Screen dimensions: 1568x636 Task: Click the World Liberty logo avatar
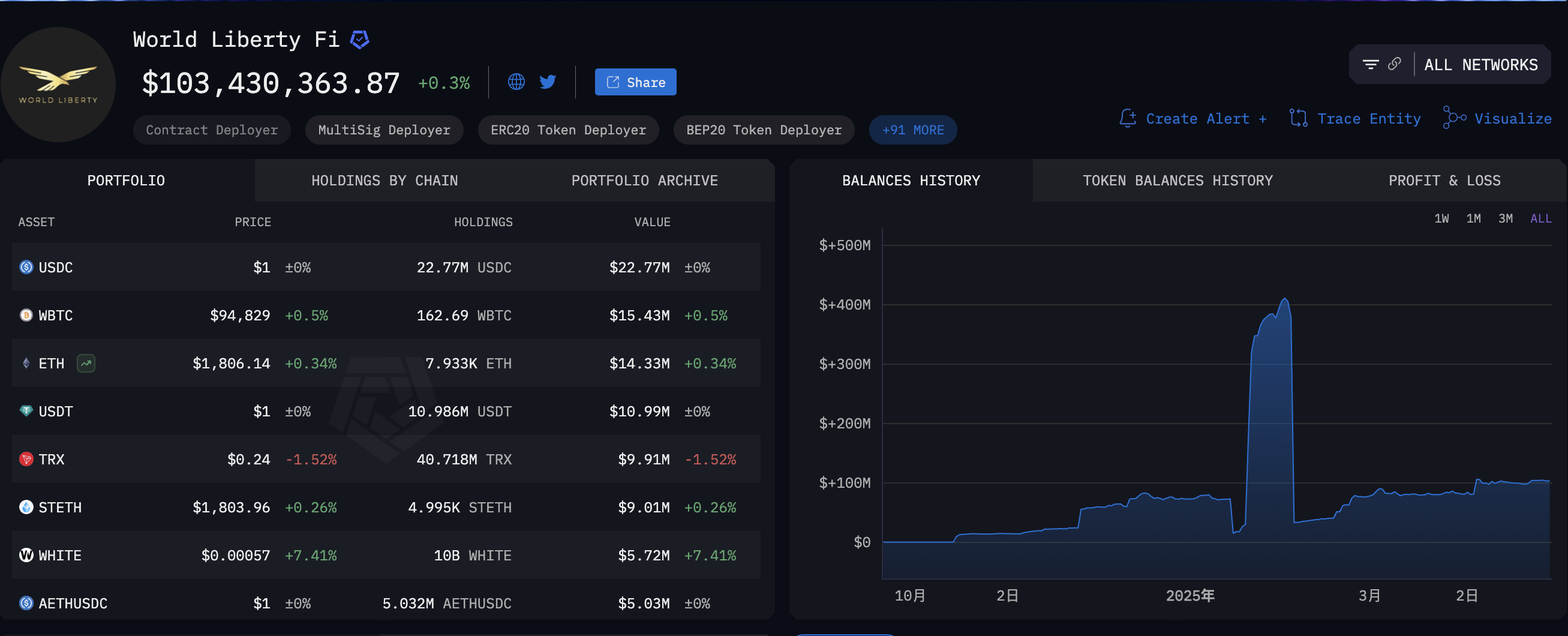pos(58,85)
